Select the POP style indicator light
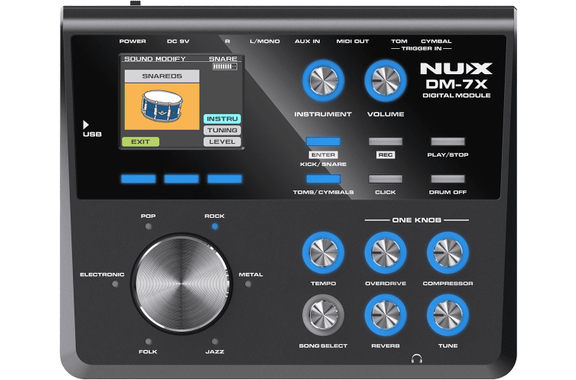Screen dimensions: 576x380 [x=148, y=227]
